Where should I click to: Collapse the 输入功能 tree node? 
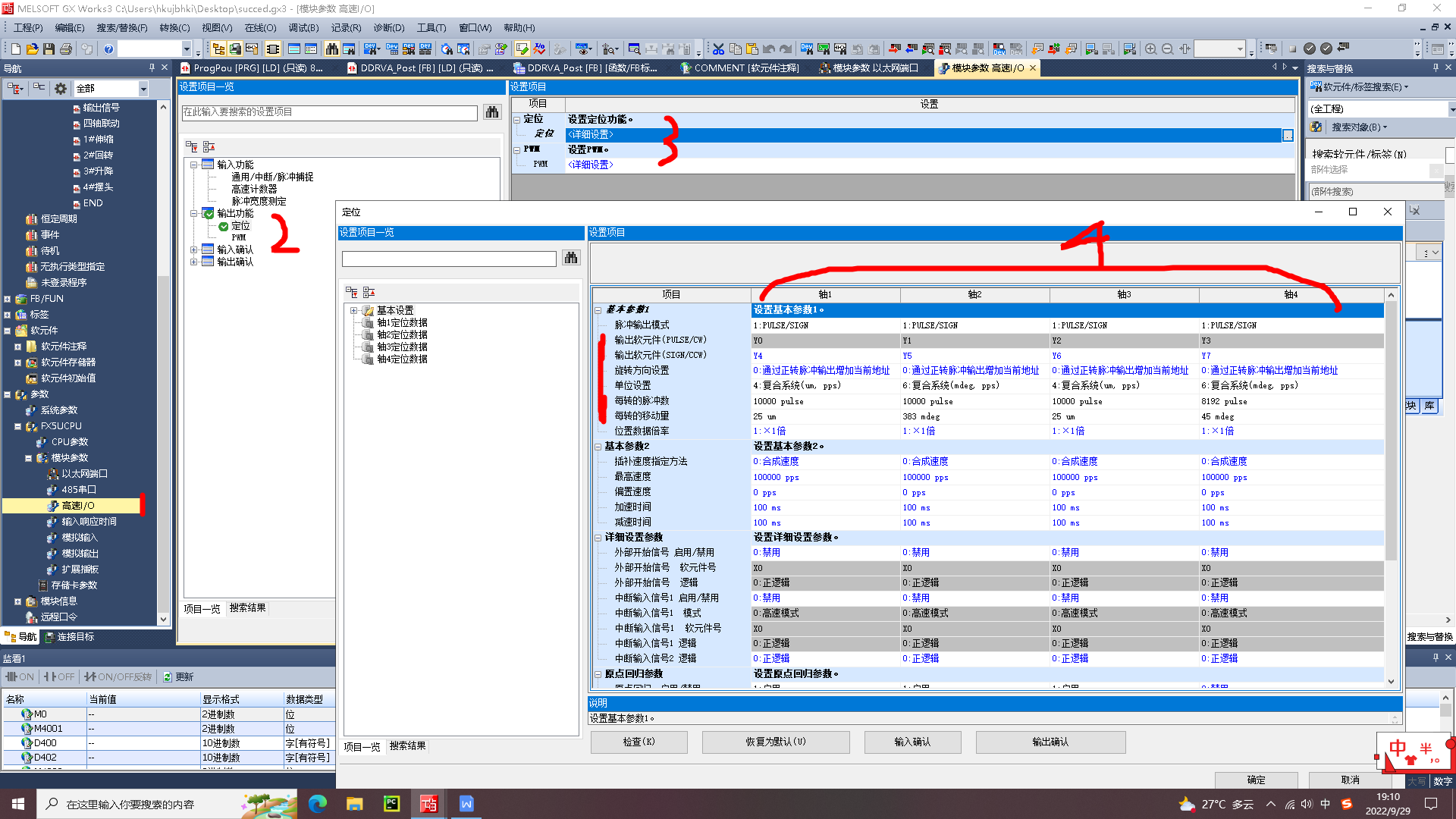pyautogui.click(x=194, y=165)
